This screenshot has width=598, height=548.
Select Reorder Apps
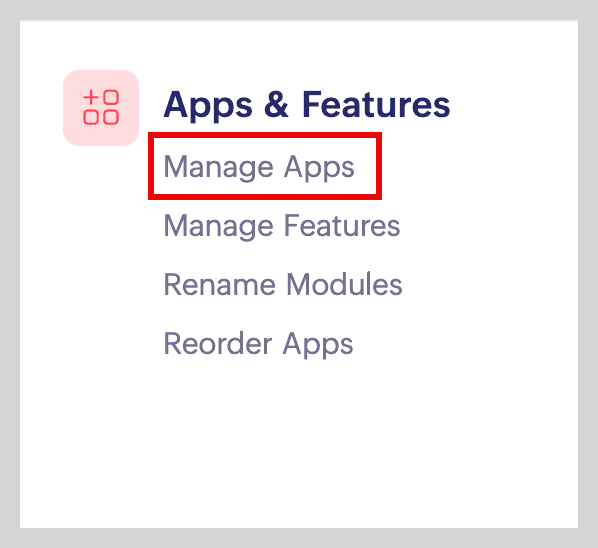pyautogui.click(x=258, y=344)
